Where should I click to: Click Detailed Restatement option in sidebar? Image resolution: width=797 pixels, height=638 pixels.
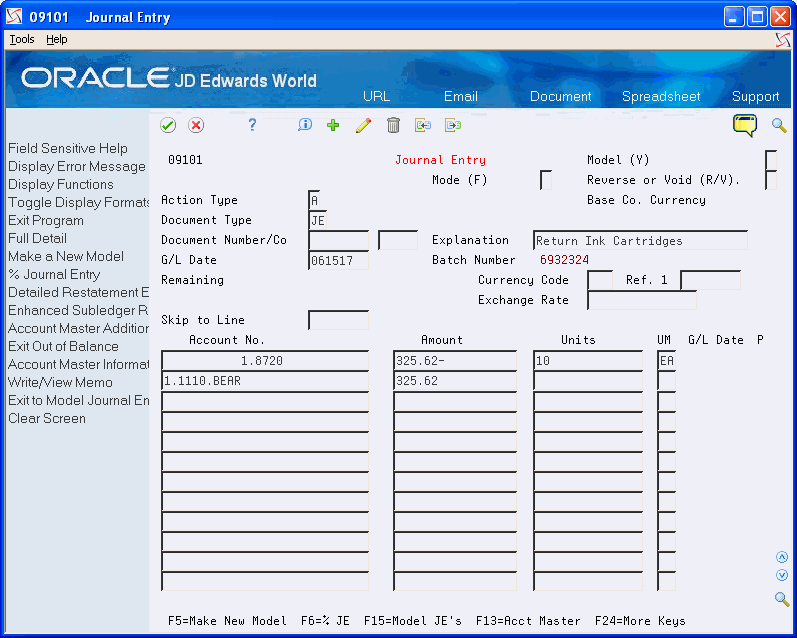tap(78, 292)
